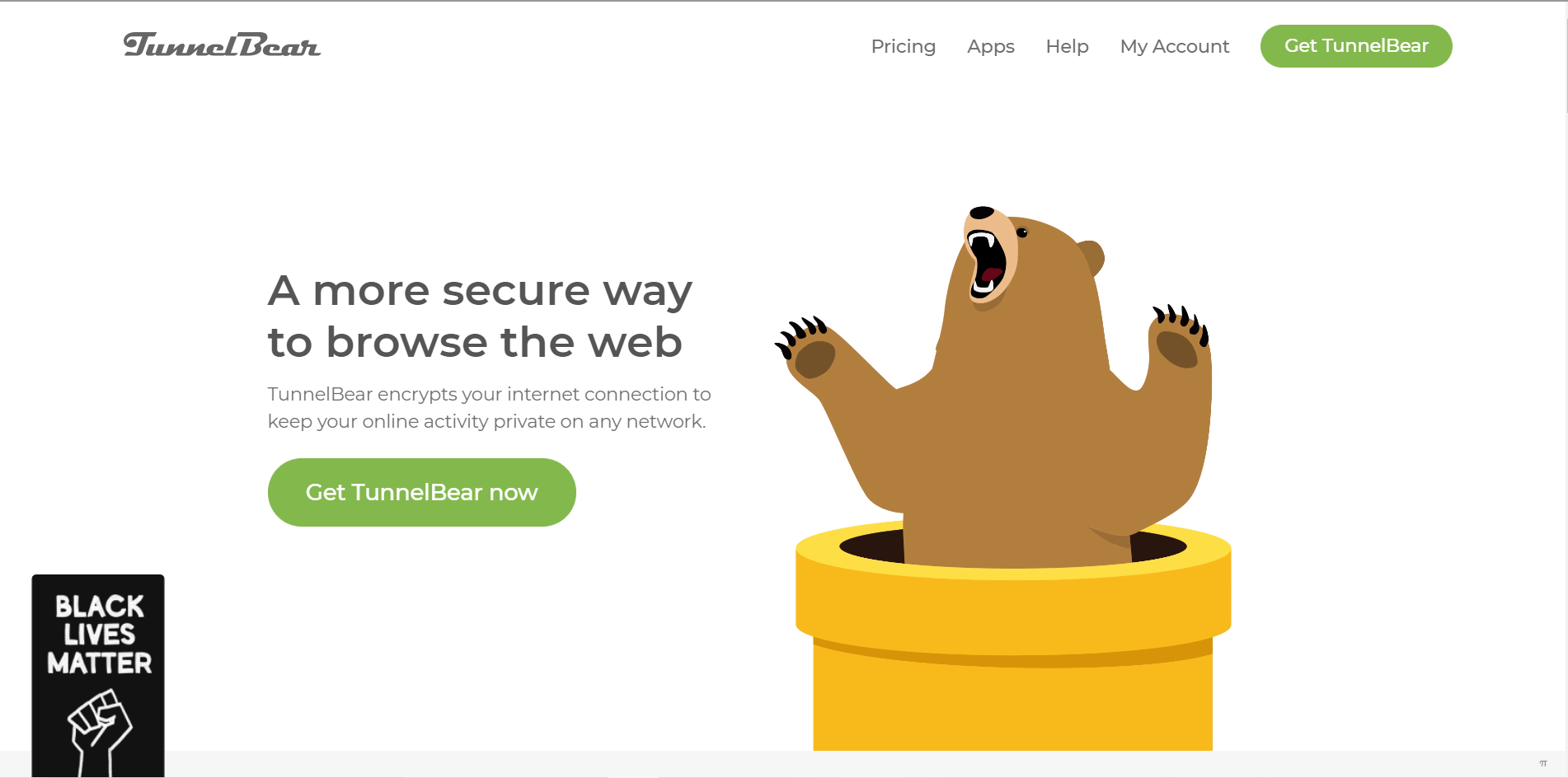Click the bear's ear
The image size is (1568, 778).
click(x=1091, y=256)
